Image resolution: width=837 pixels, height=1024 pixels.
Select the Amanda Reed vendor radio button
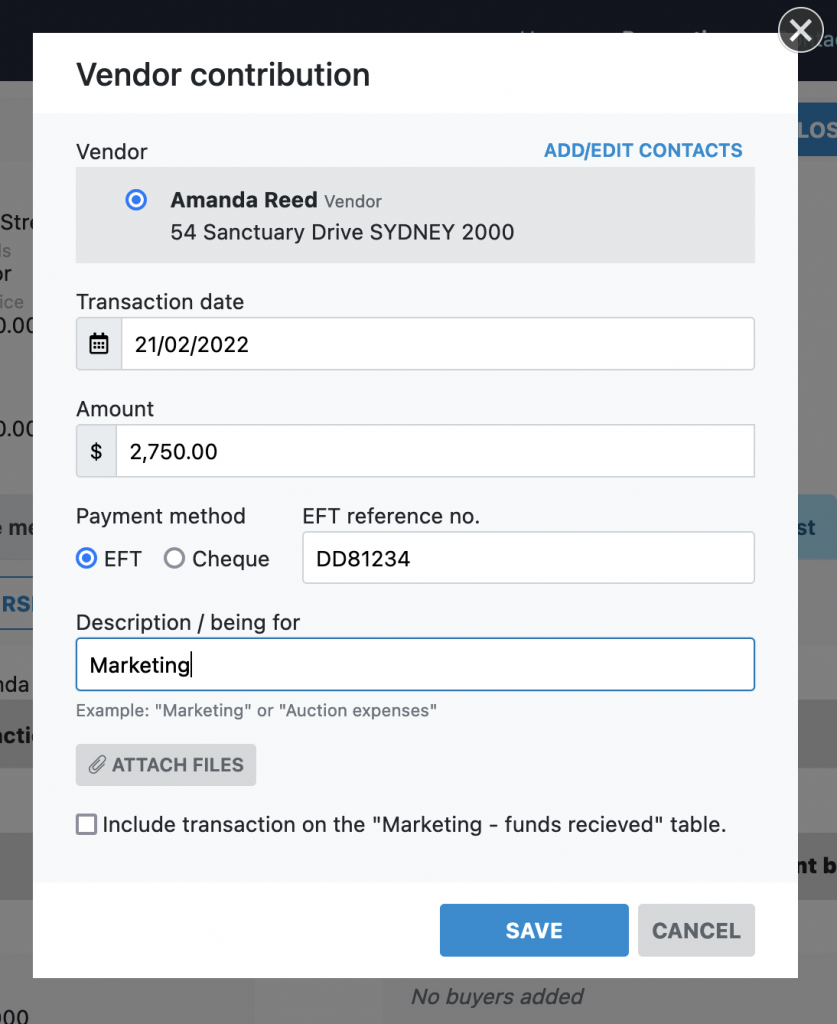(136, 200)
